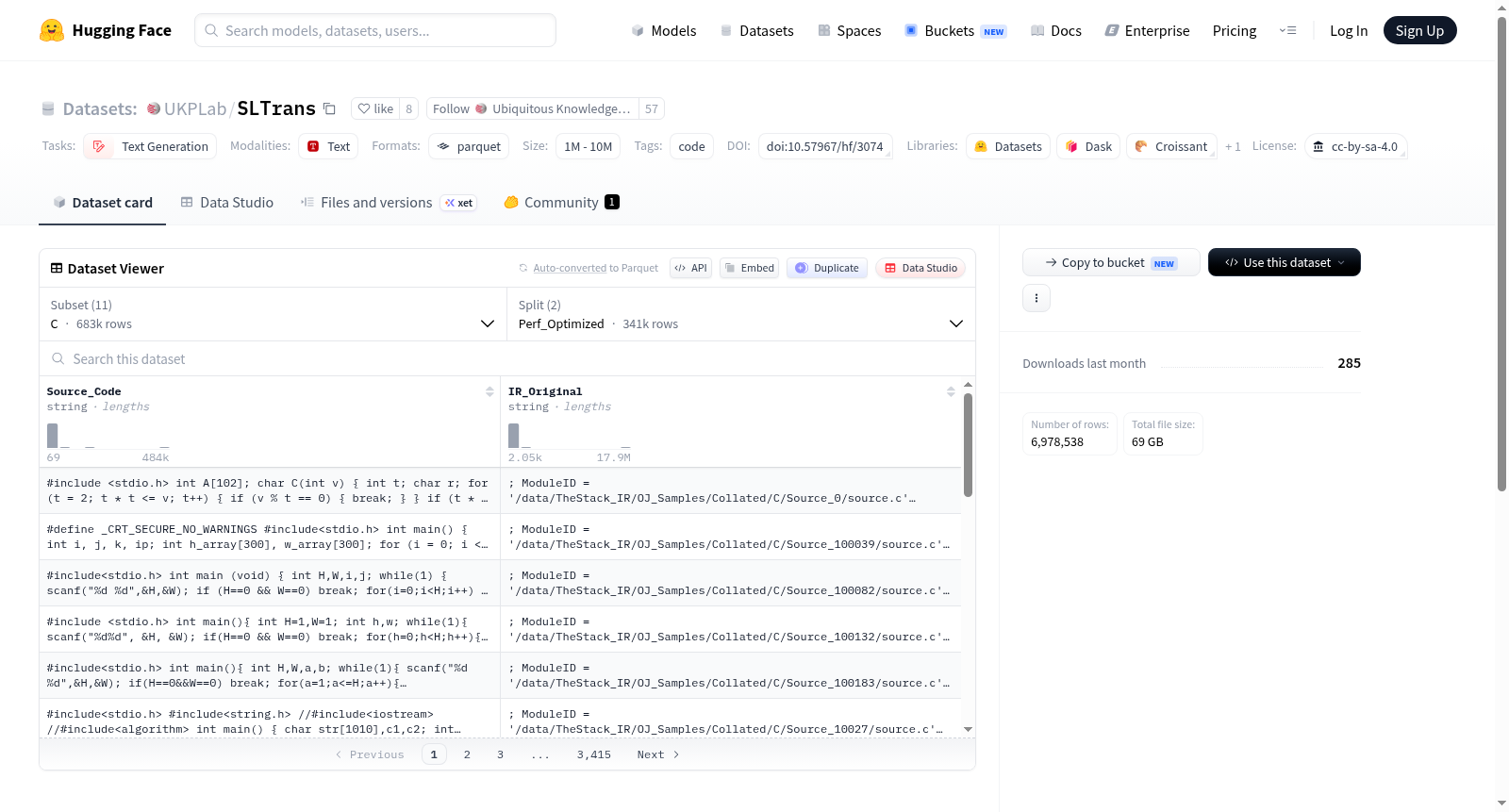Show additional libraries with +1
Viewport: 1509px width, 812px height.
click(x=1233, y=146)
